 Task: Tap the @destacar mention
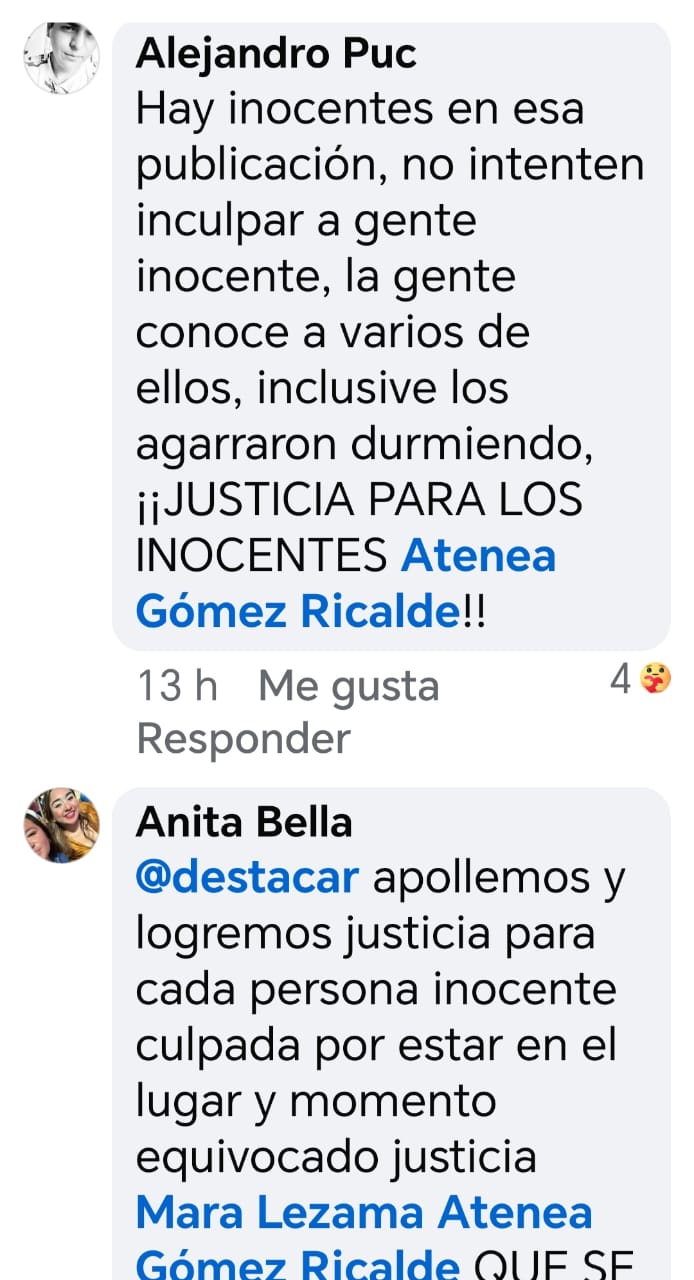pyautogui.click(x=247, y=877)
